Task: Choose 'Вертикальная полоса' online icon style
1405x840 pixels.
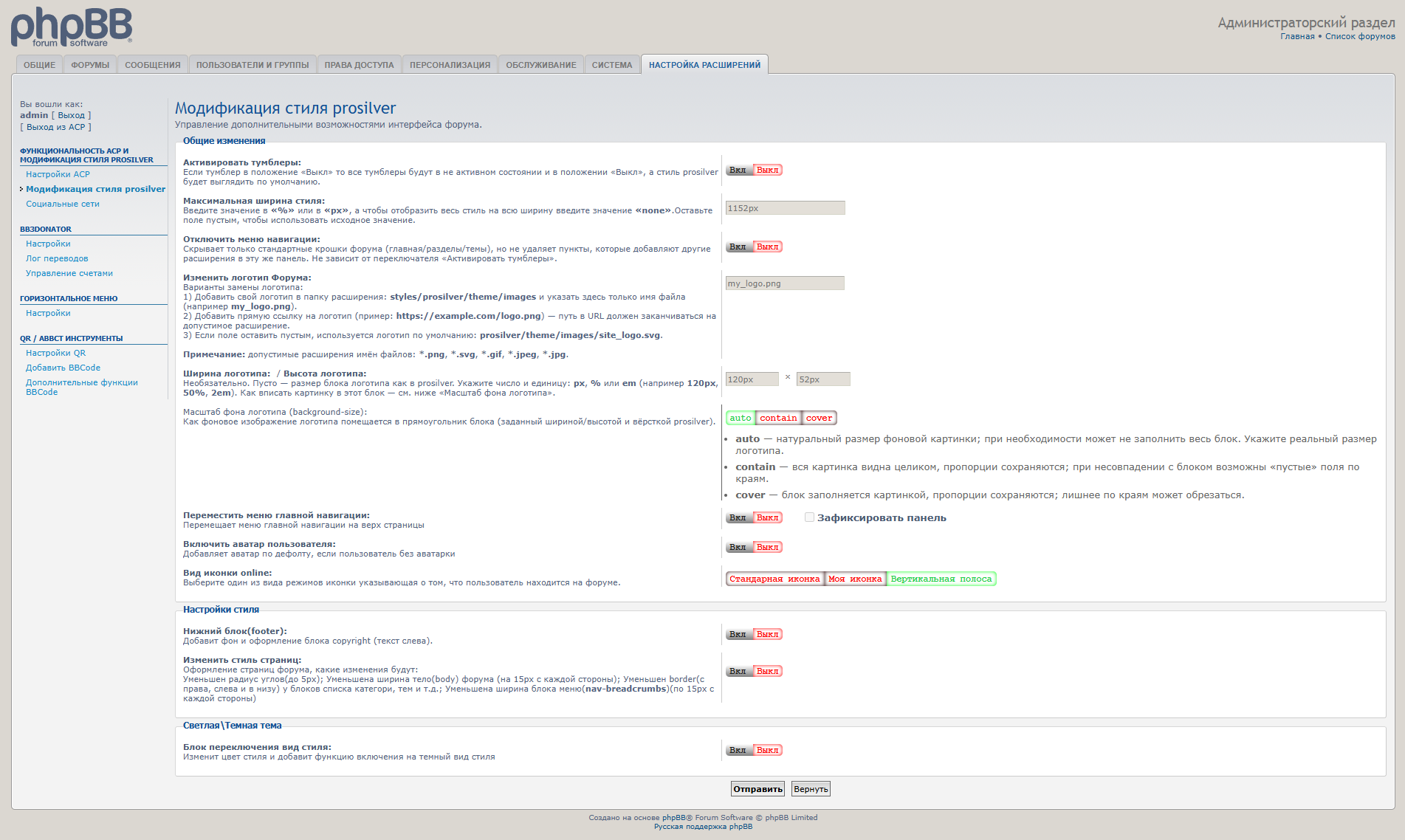Action: click(941, 579)
